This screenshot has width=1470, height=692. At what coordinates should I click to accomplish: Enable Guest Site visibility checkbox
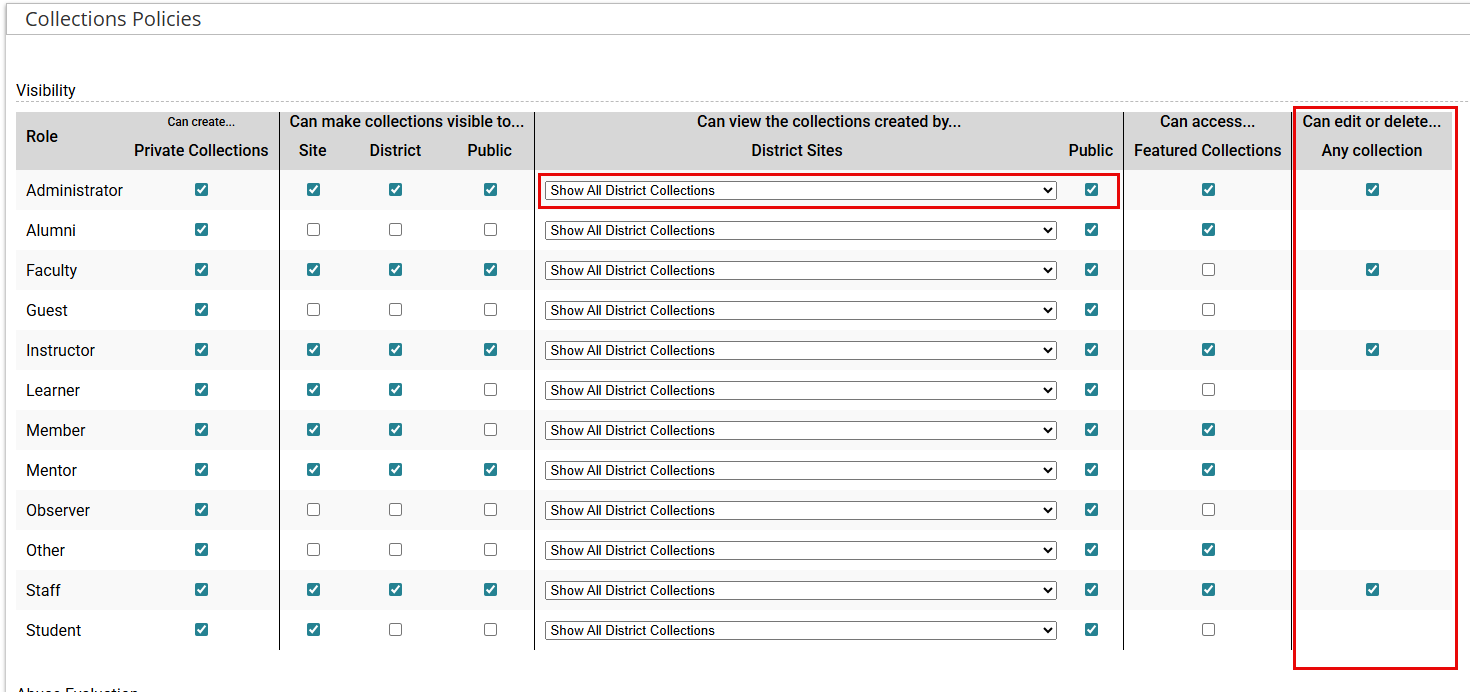point(314,310)
